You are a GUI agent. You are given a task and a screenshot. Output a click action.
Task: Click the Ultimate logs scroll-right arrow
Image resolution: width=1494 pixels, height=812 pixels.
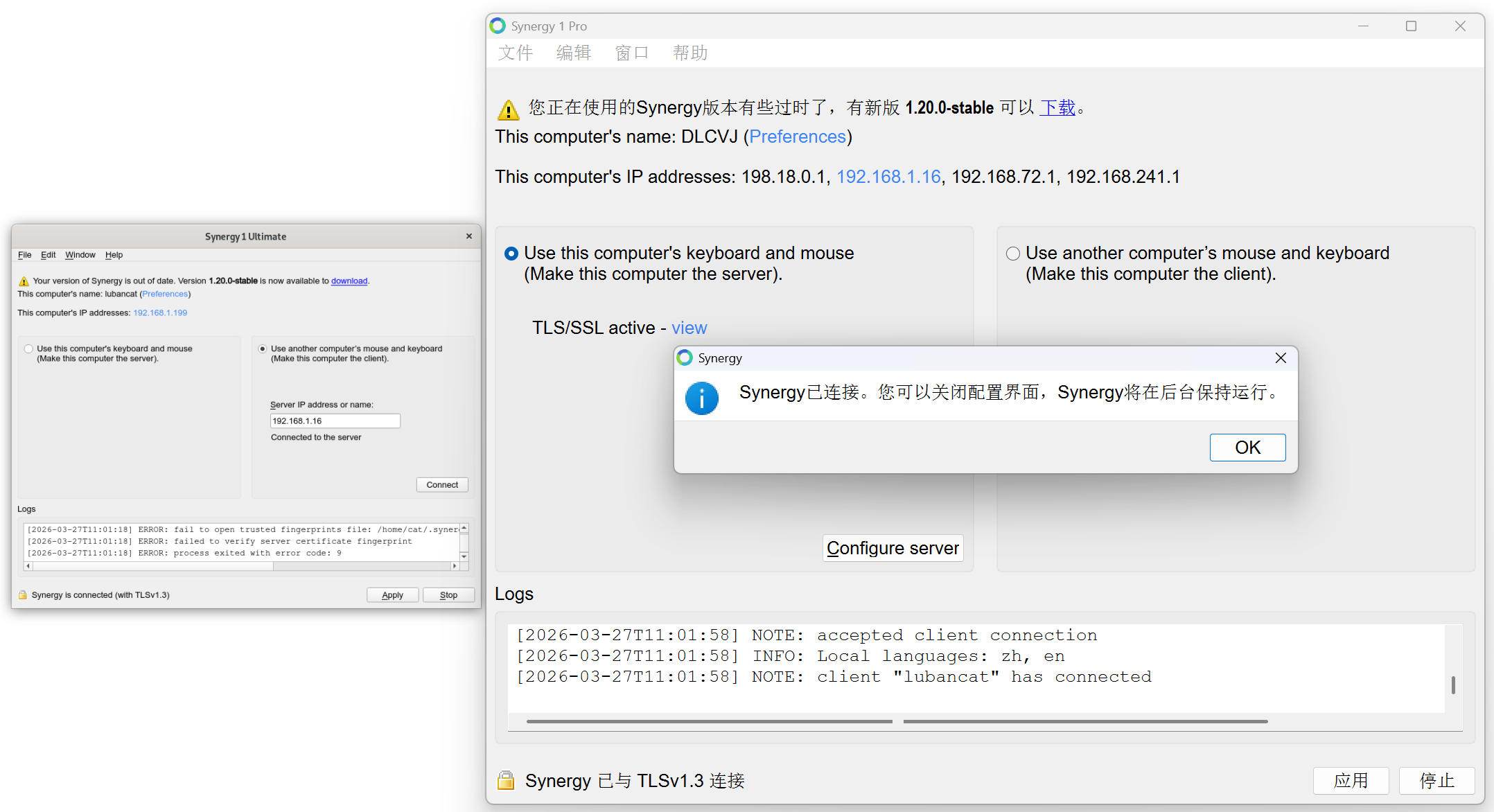point(455,566)
